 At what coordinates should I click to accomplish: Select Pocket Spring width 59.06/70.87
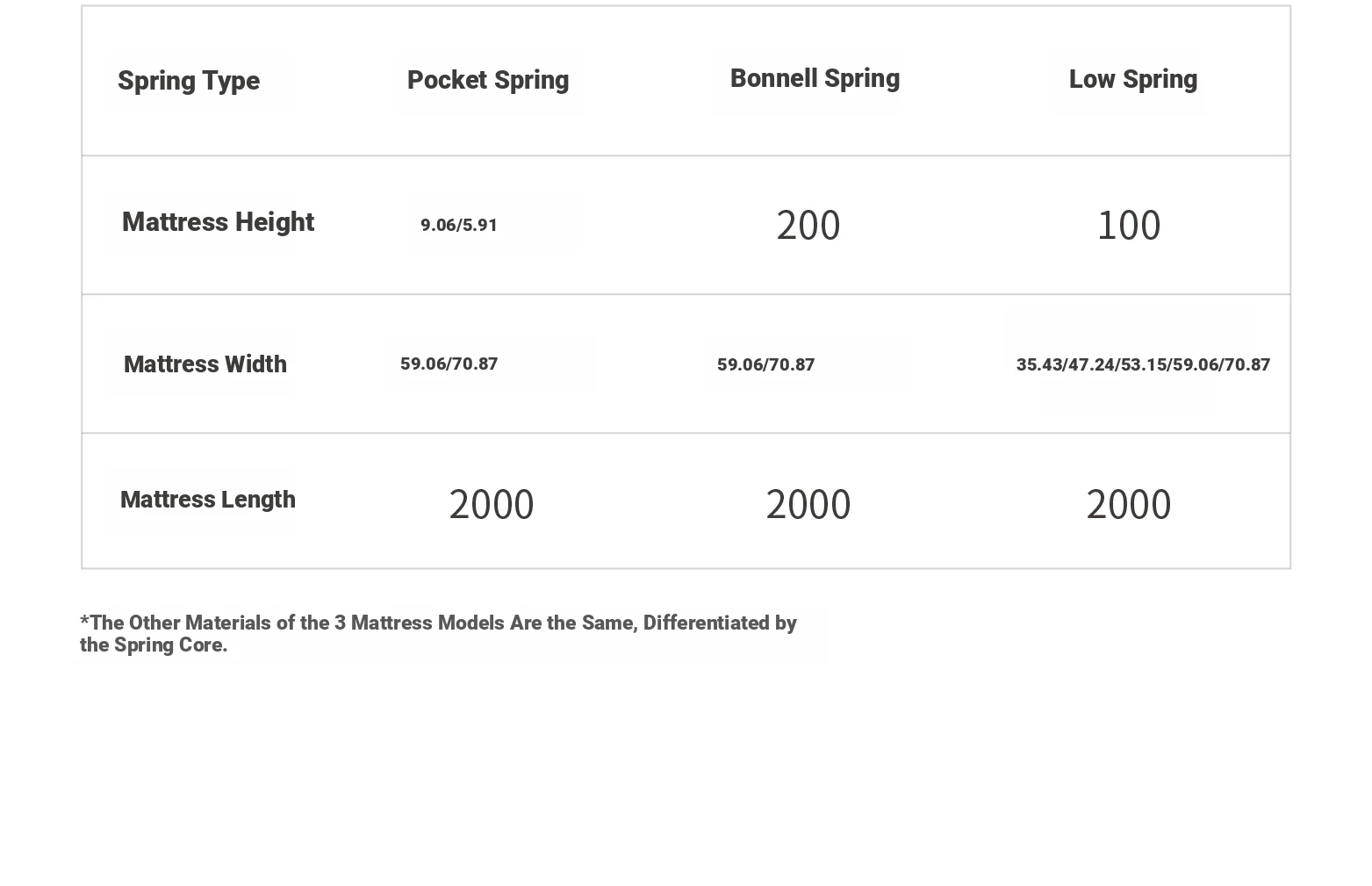[x=449, y=364]
